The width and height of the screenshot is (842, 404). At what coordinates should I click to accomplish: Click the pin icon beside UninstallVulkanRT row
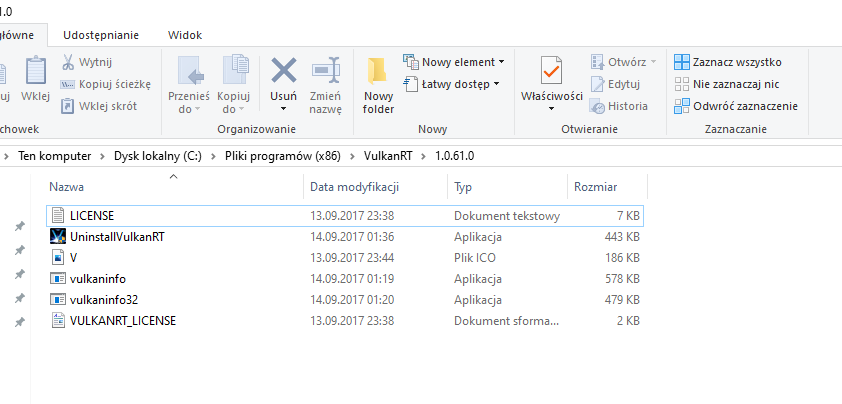click(x=19, y=250)
